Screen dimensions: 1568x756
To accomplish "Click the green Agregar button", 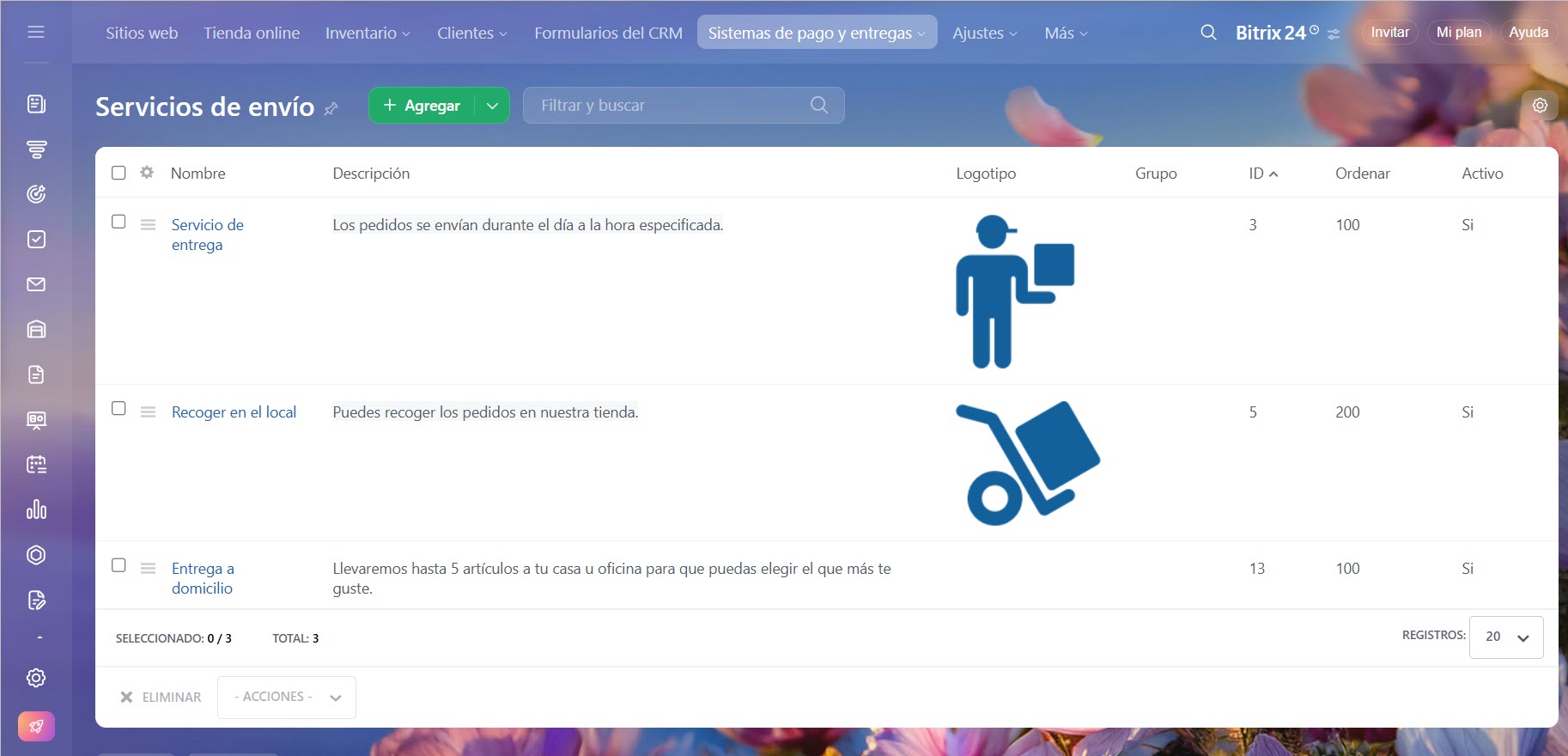I will (422, 106).
